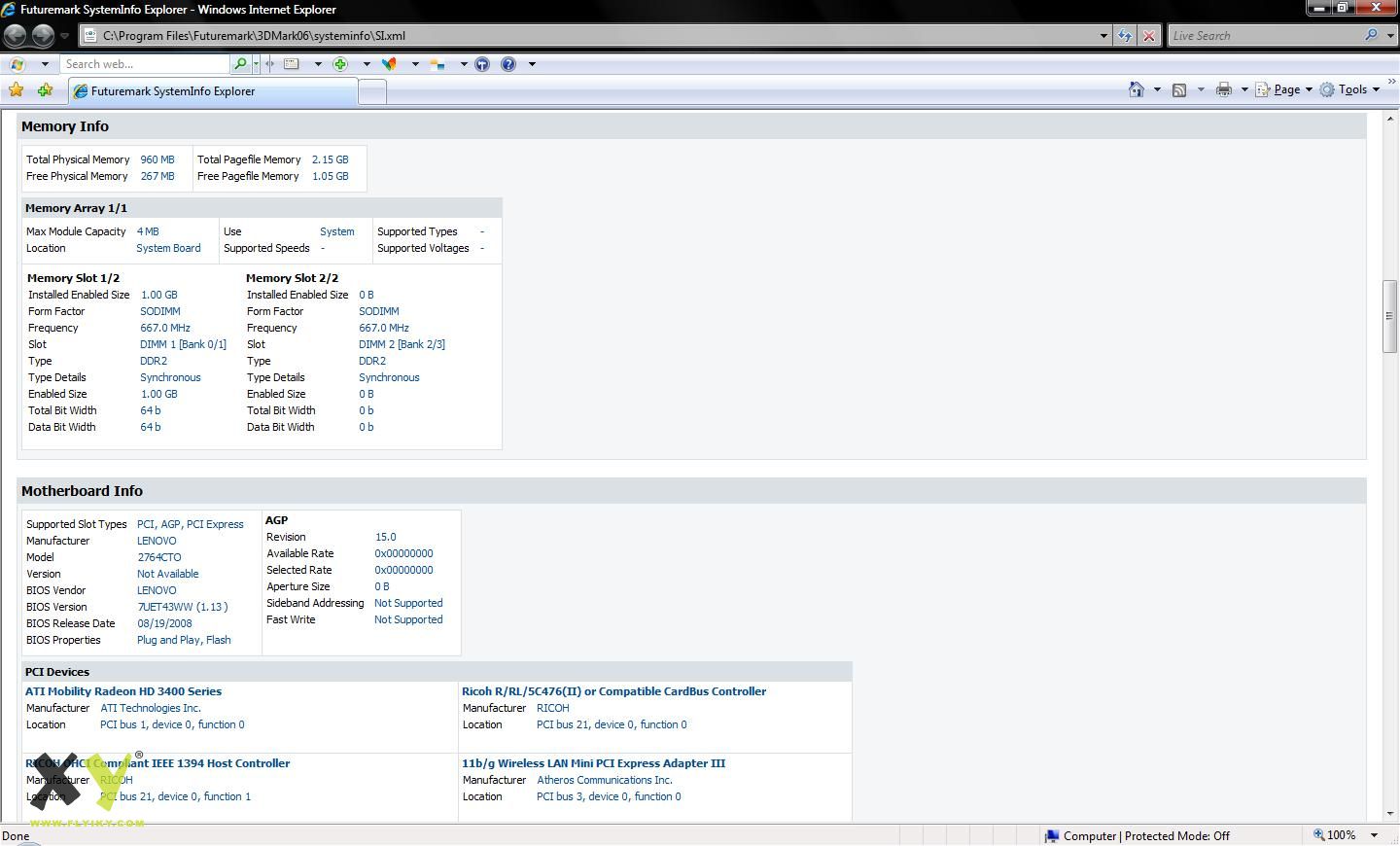Click the scrollbar down arrow
Screen dimensions: 1400x846
[x=1389, y=814]
